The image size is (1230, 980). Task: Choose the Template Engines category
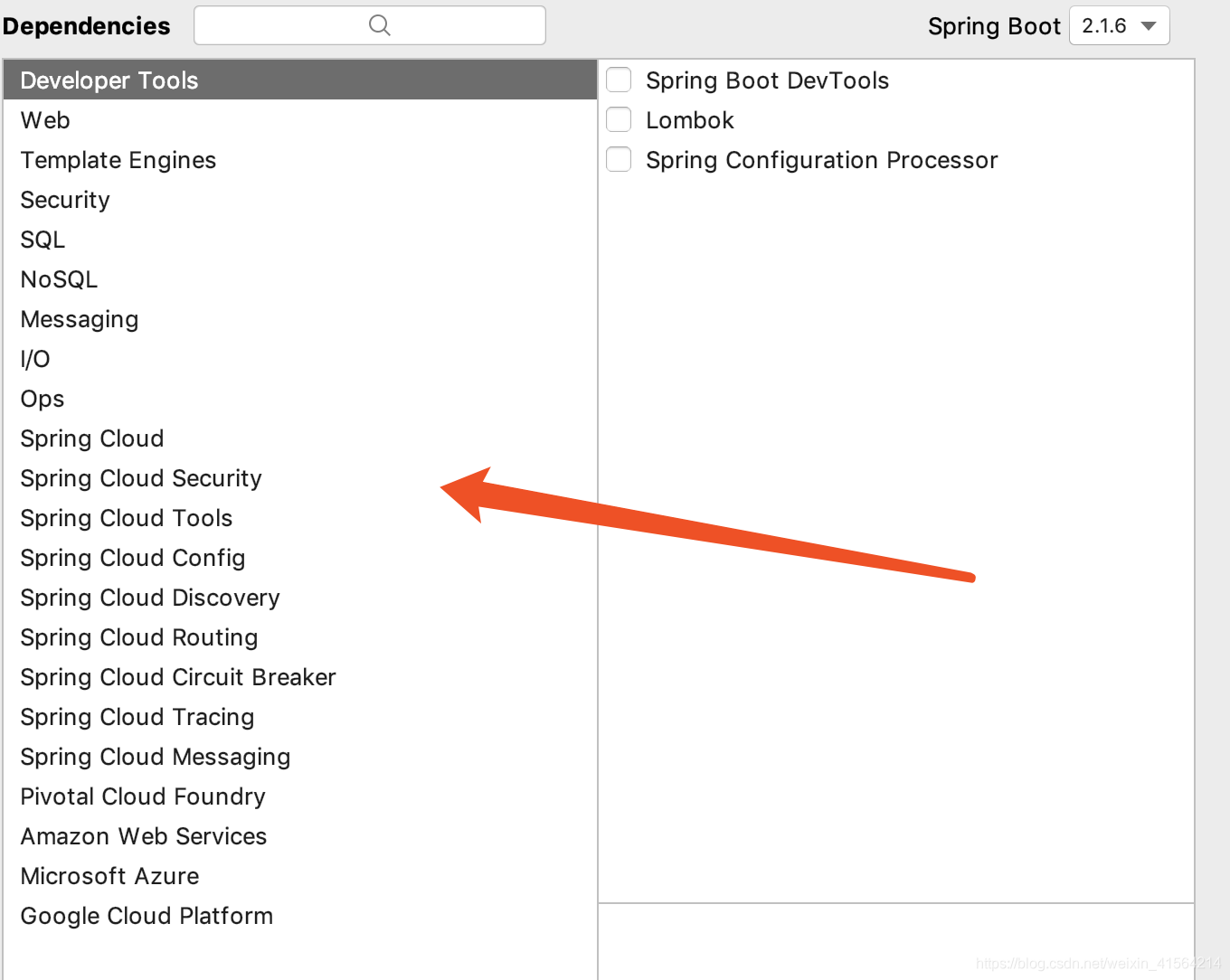point(300,160)
